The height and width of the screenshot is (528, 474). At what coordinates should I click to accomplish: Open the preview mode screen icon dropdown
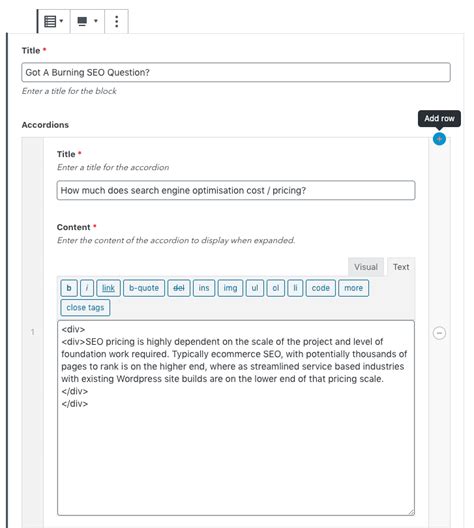(x=87, y=21)
